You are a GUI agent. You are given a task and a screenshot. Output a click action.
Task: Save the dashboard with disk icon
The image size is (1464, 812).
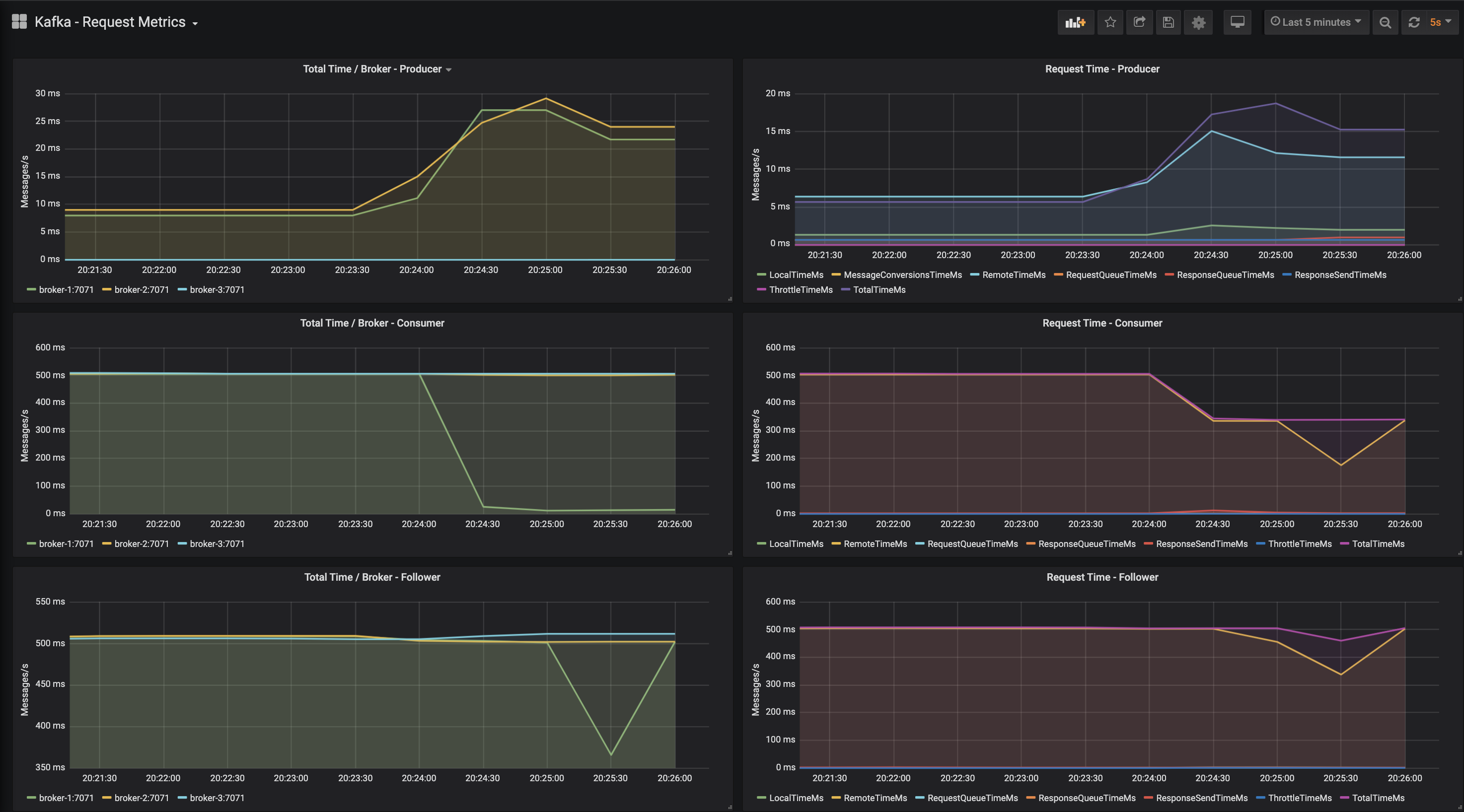tap(1169, 22)
